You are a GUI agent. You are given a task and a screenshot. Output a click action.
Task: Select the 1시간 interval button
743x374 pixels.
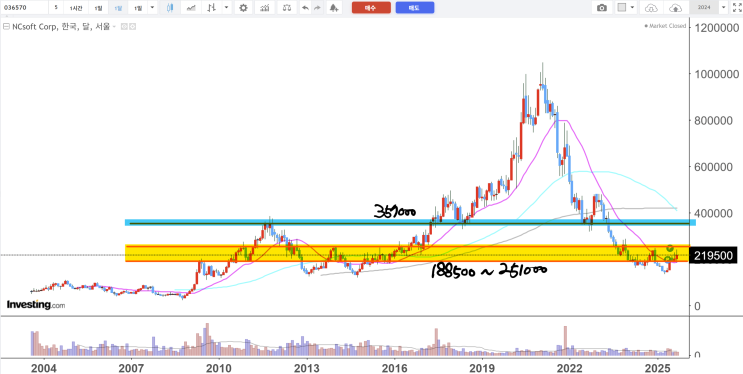pyautogui.click(x=76, y=8)
